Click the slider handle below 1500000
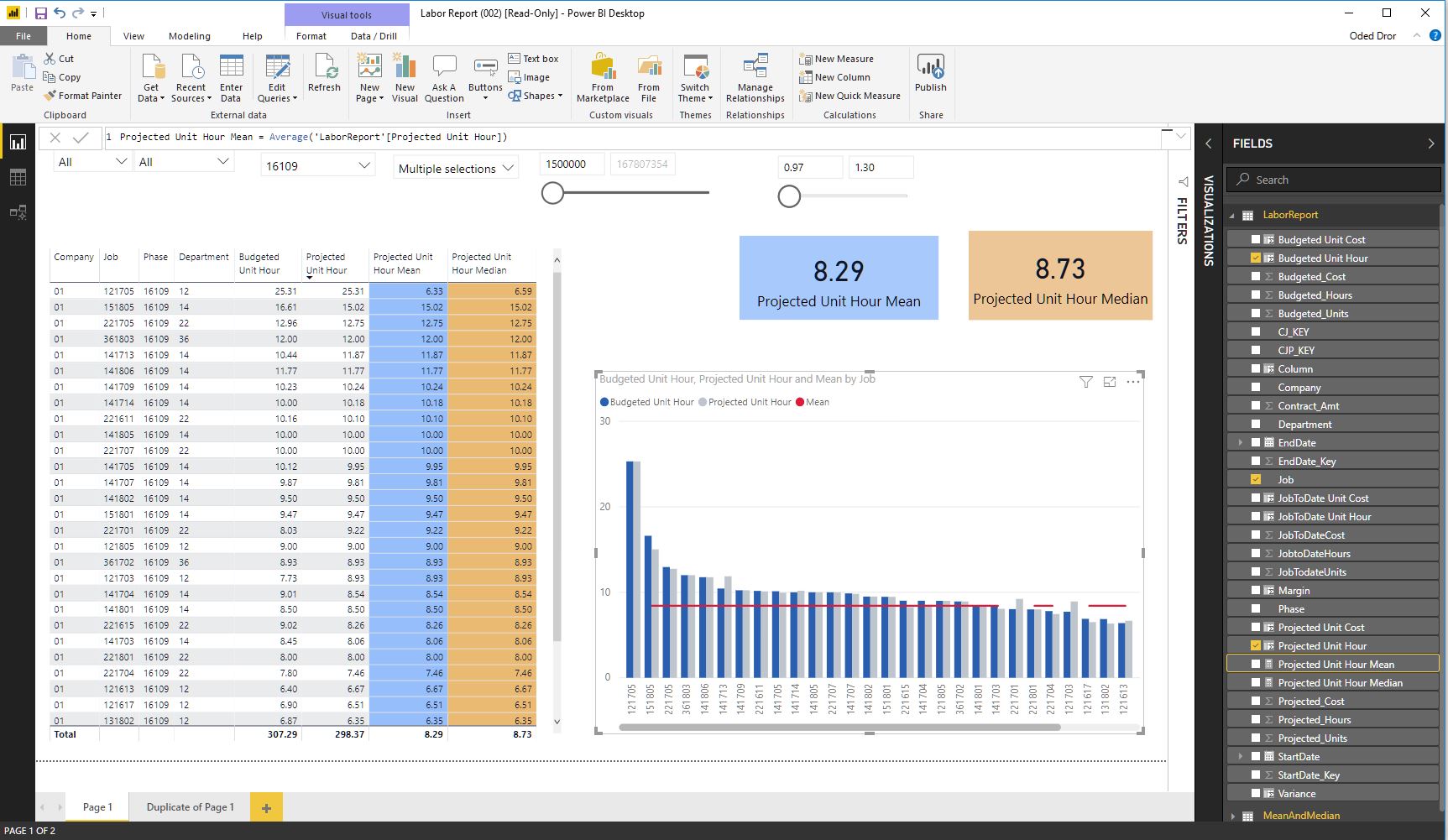This screenshot has width=1448, height=840. [x=552, y=194]
